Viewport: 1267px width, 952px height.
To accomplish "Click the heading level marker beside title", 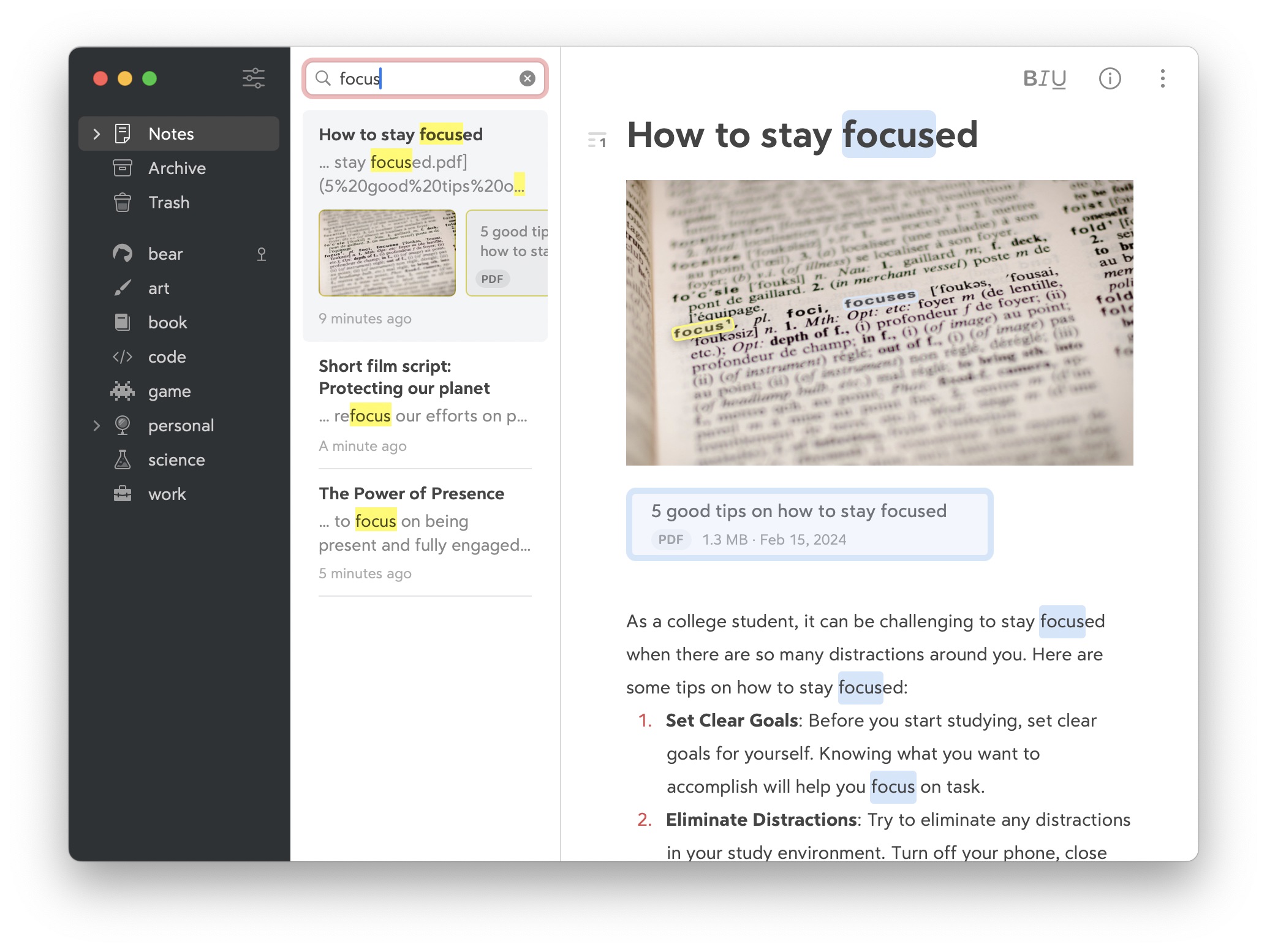I will point(597,140).
